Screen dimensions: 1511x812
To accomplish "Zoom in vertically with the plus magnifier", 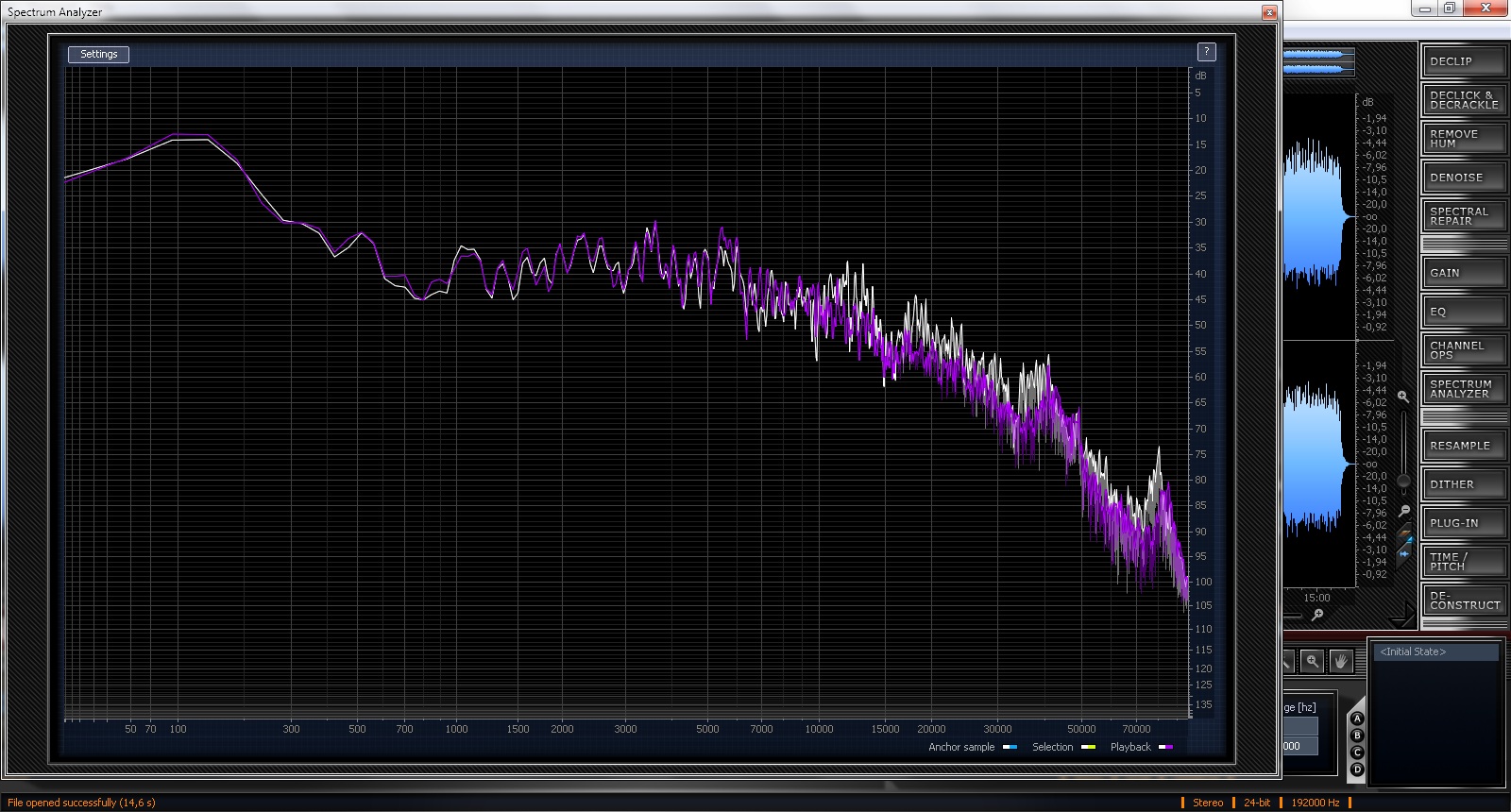I will (1403, 398).
